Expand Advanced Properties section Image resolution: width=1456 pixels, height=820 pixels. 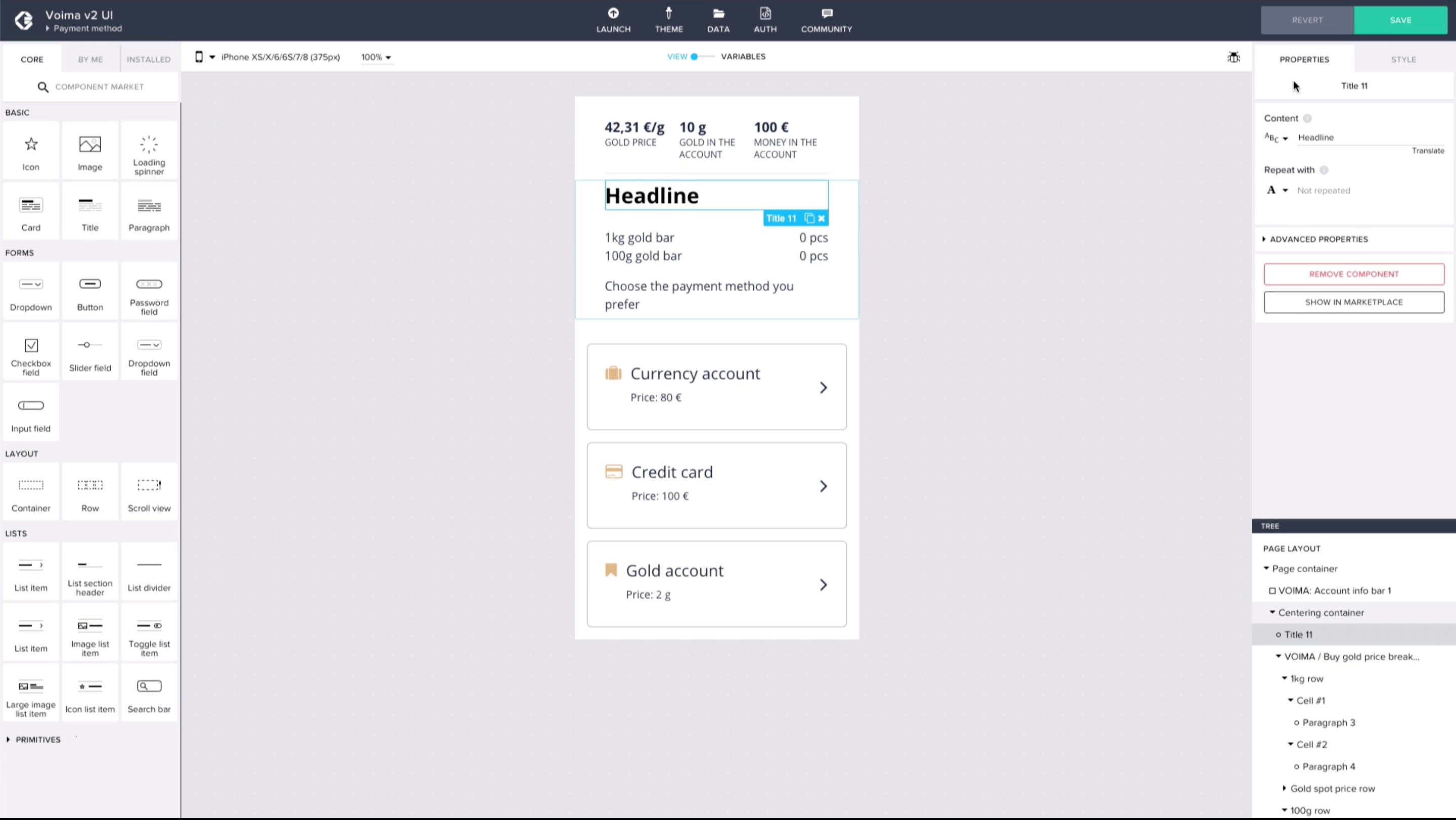pos(1318,239)
